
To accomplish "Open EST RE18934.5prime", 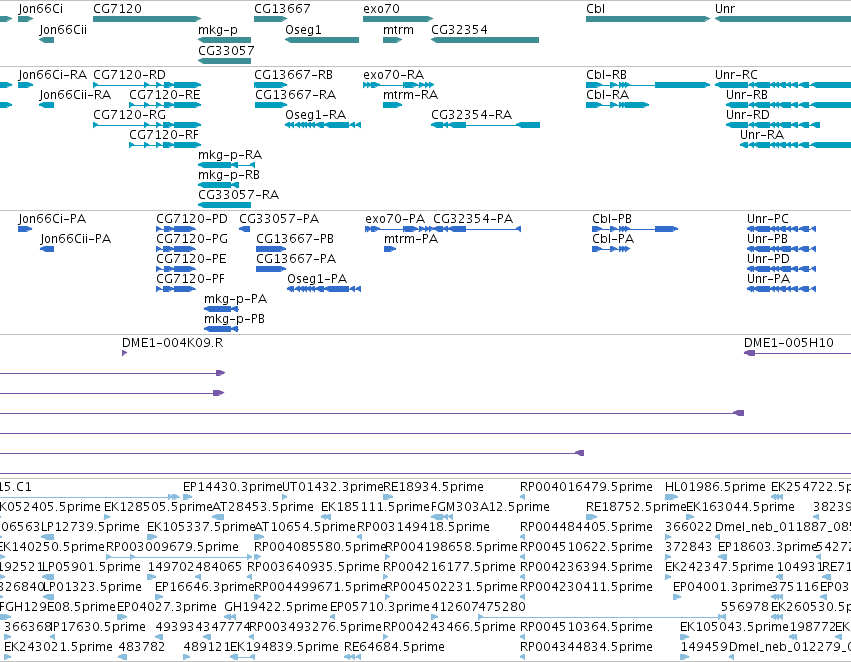I will tap(433, 487).
